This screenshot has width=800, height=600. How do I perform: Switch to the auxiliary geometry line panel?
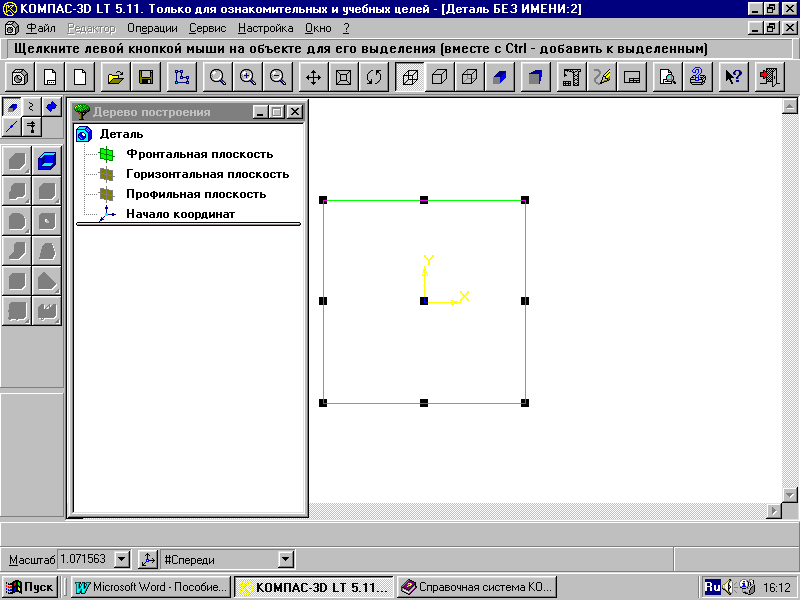12,127
